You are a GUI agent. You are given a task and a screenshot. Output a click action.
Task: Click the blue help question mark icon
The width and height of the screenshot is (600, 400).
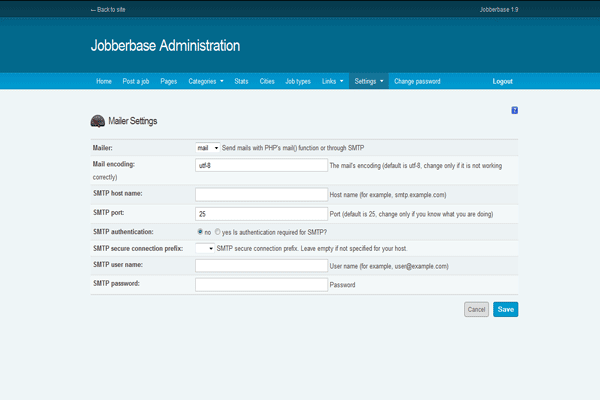click(514, 109)
